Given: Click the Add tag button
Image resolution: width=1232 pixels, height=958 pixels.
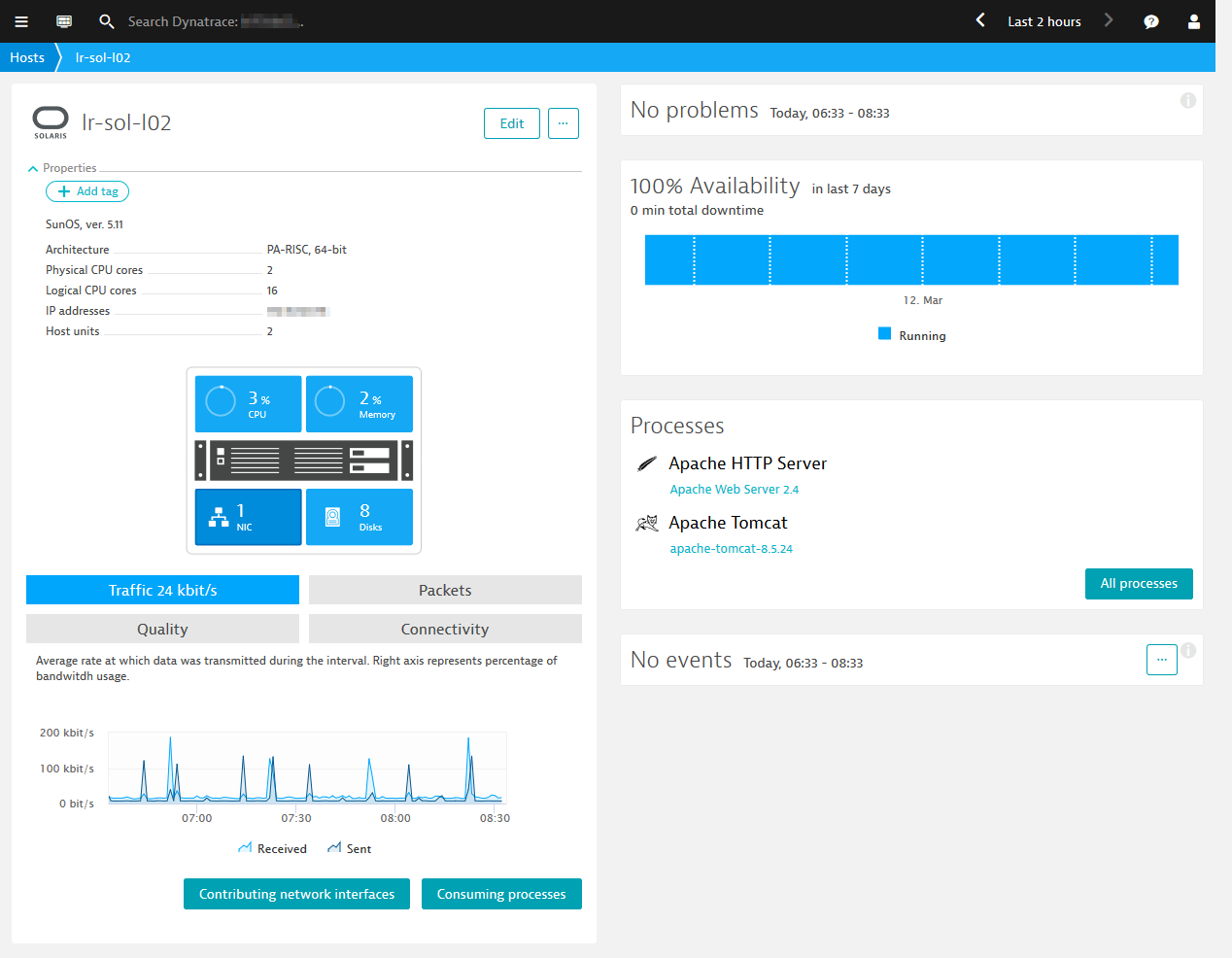Looking at the screenshot, I should [x=87, y=191].
